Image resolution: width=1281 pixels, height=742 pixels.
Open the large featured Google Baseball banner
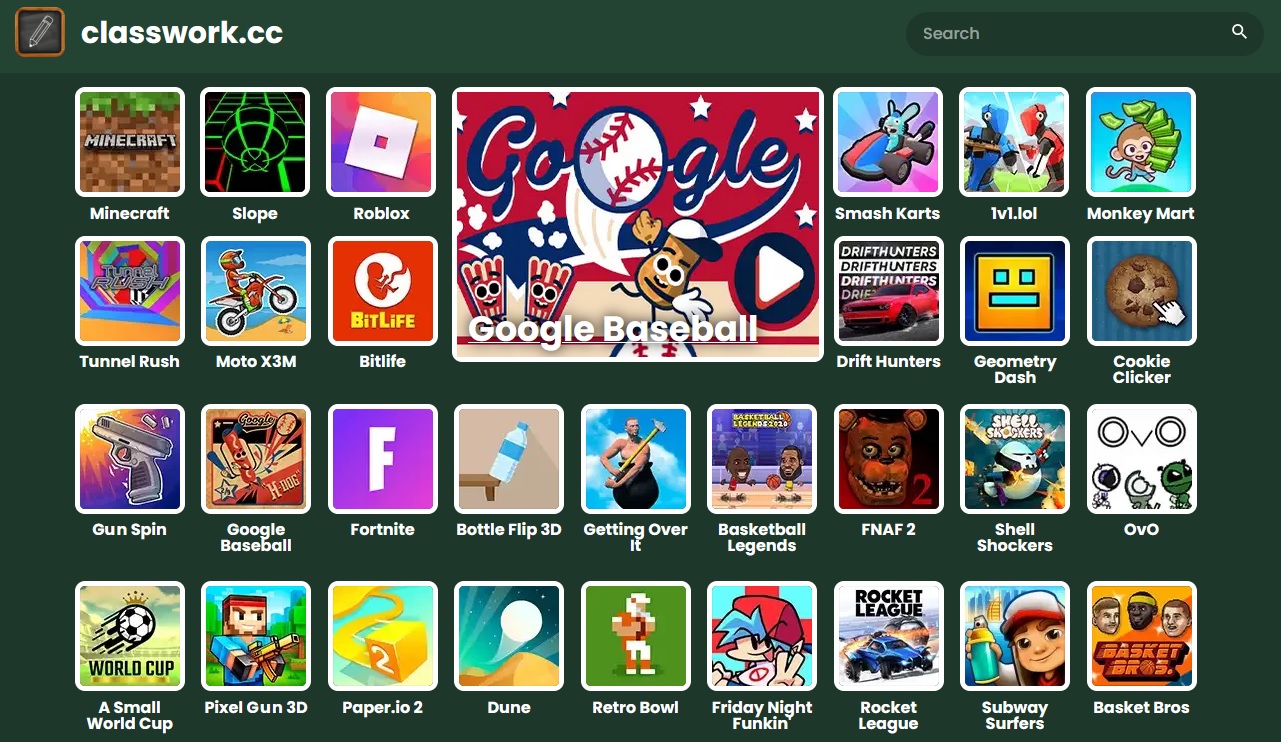(638, 224)
